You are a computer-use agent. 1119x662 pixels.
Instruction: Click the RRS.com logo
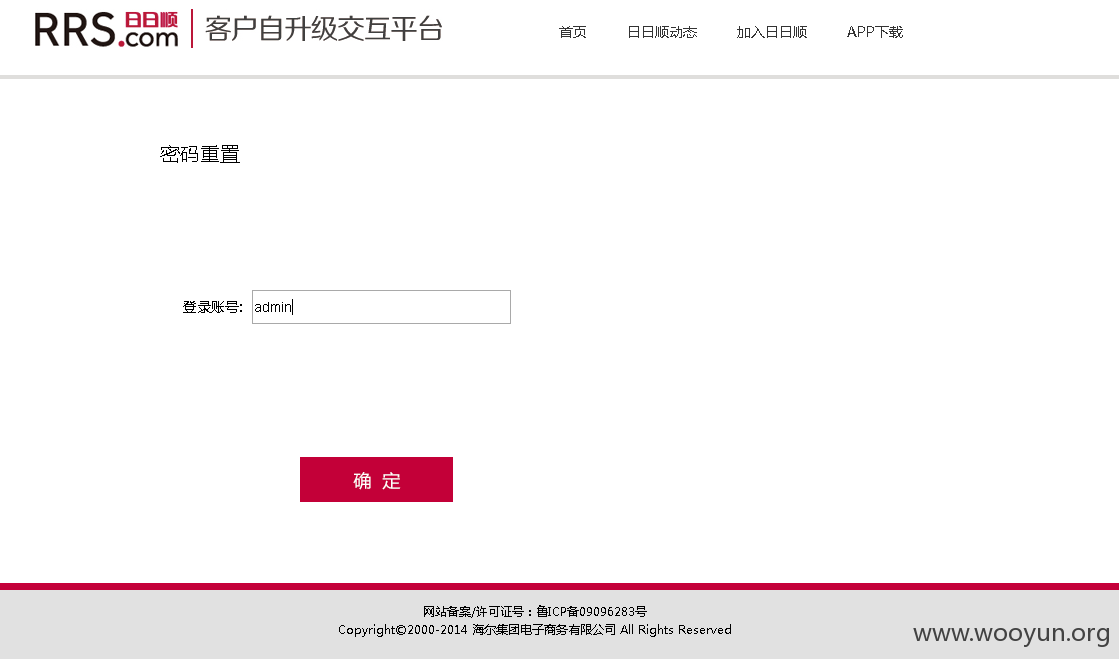pyautogui.click(x=106, y=29)
